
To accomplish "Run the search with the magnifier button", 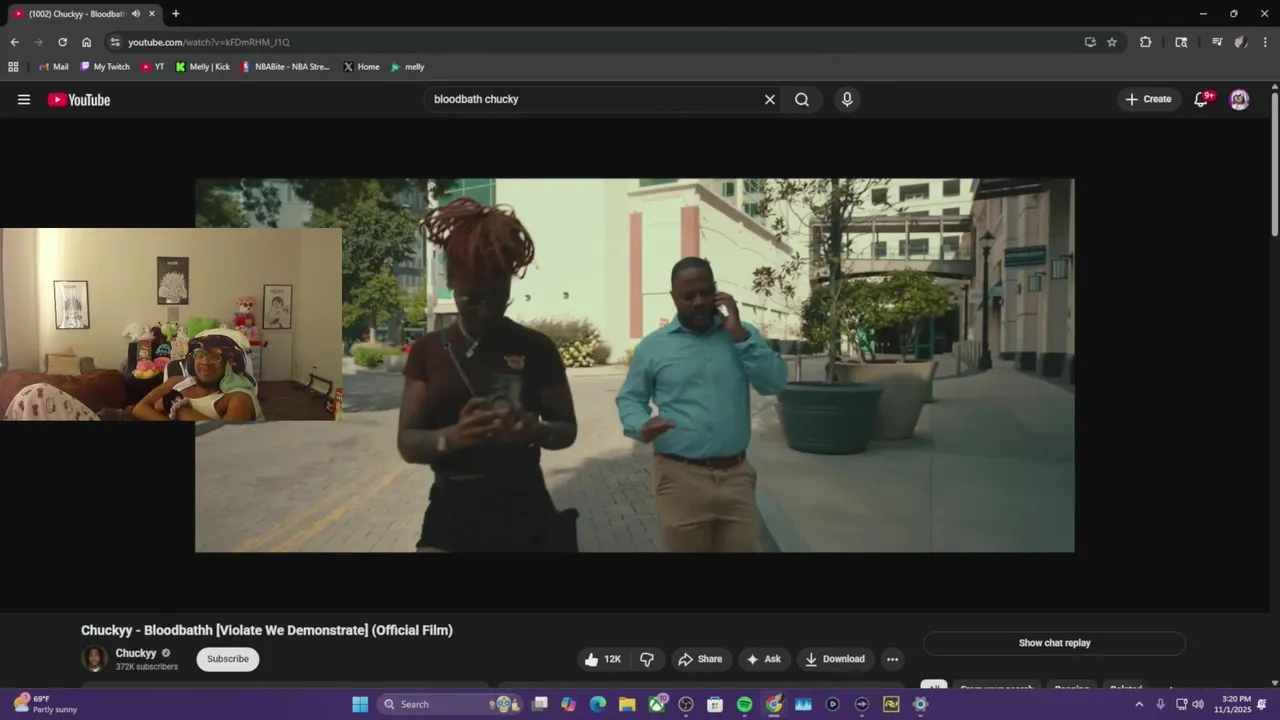I will pos(802,100).
